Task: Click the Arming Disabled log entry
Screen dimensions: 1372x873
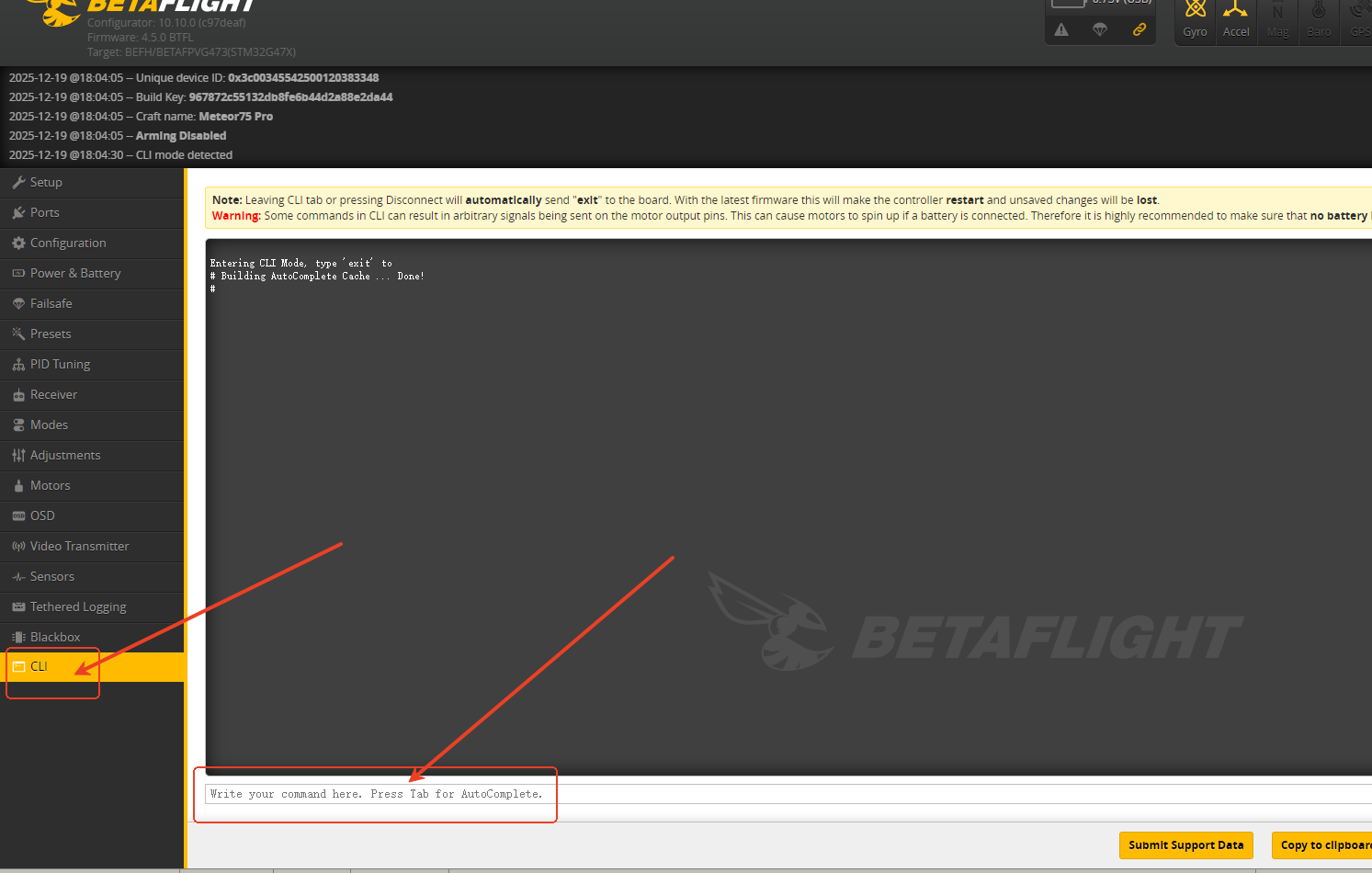Action: click(118, 136)
